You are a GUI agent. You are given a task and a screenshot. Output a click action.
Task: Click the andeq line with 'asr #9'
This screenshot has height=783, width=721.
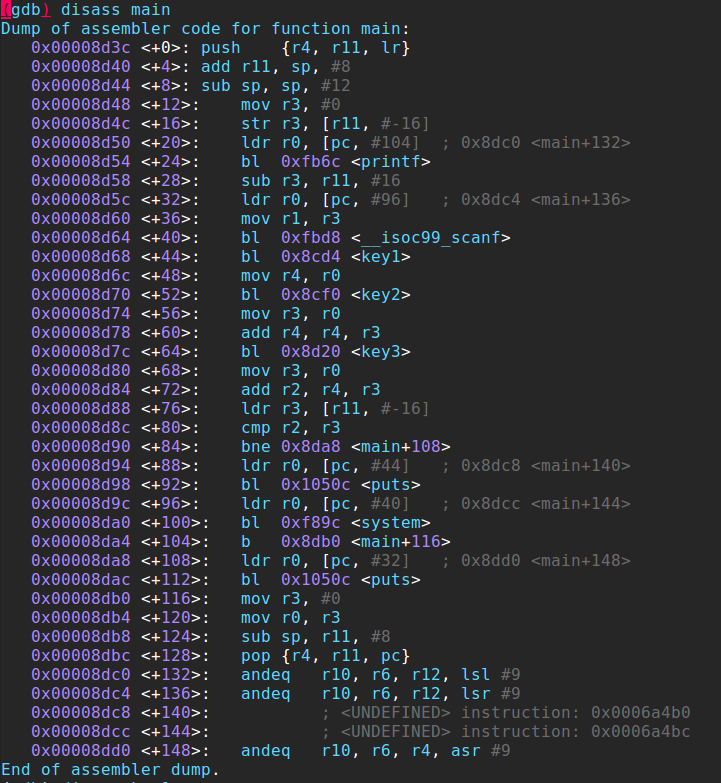(375, 750)
